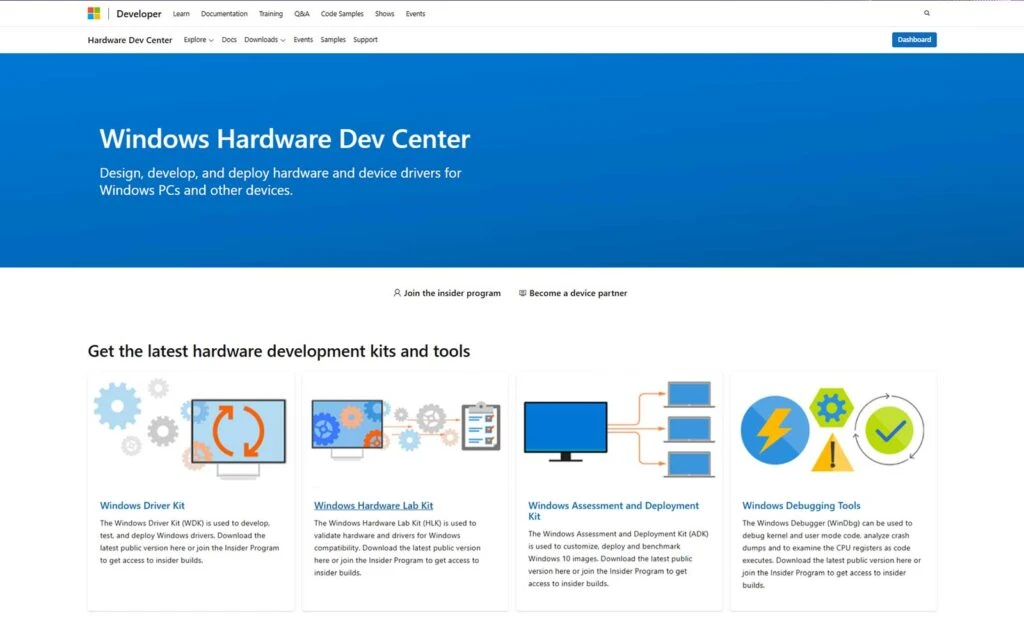Image resolution: width=1024 pixels, height=640 pixels.
Task: Open the search icon in the top bar
Action: [927, 13]
